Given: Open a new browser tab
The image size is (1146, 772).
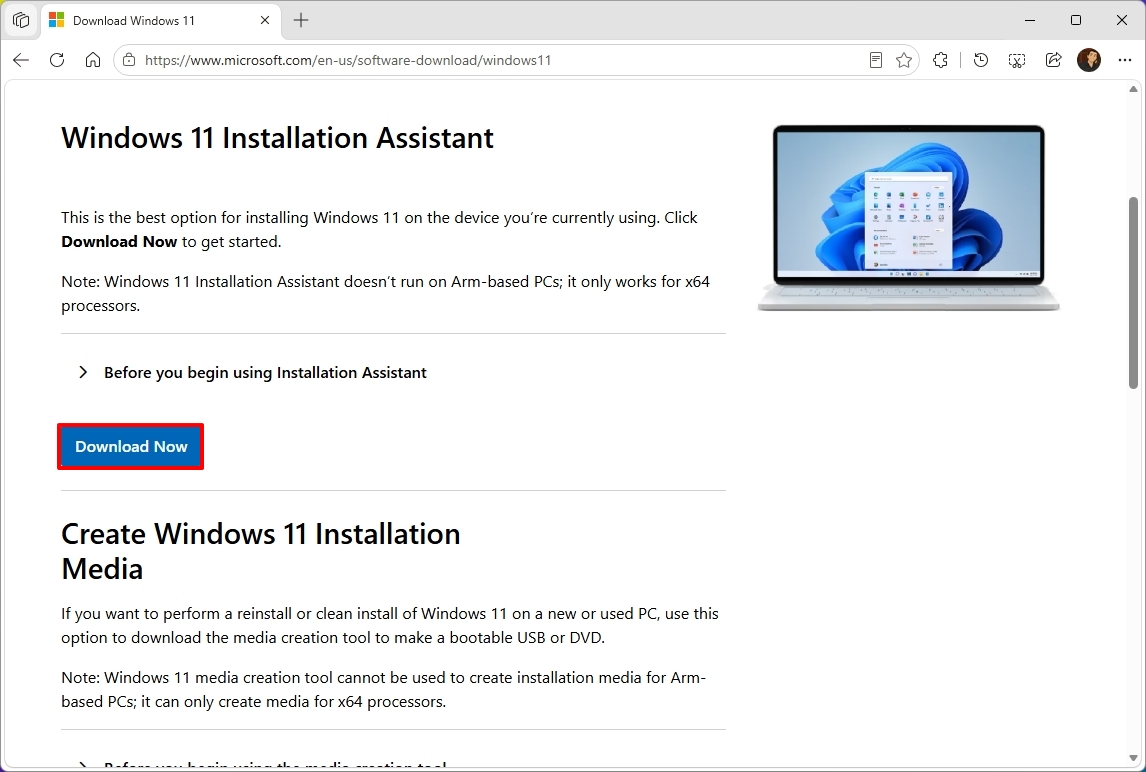Looking at the screenshot, I should [301, 20].
